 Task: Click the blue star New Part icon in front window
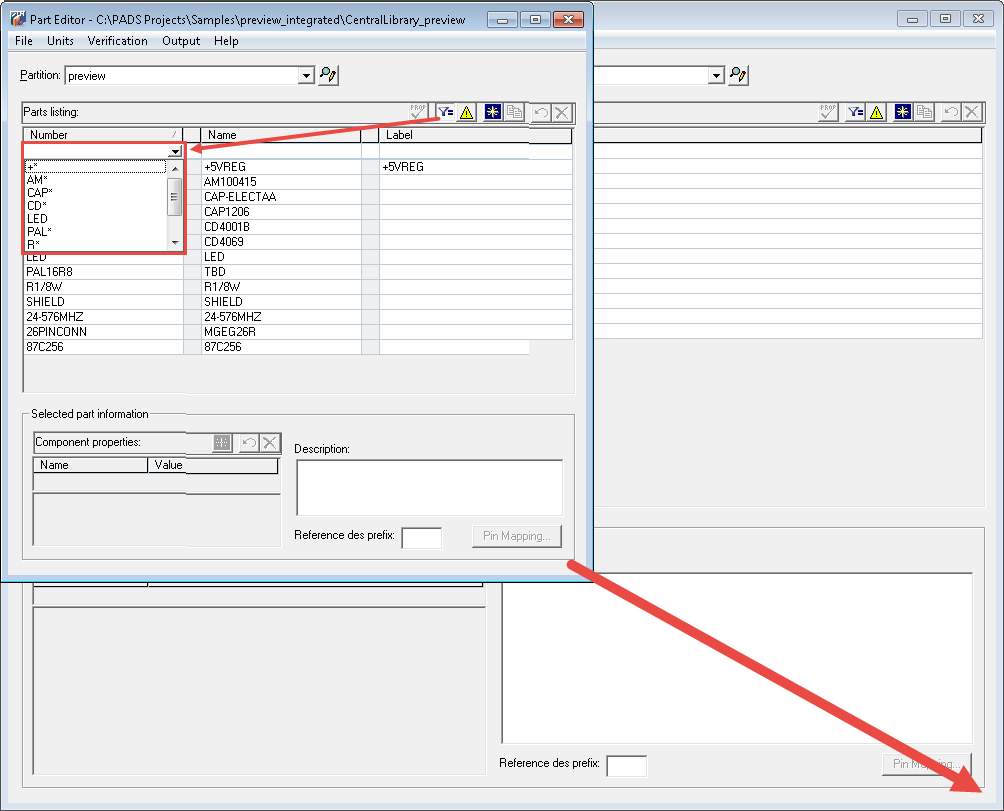[x=493, y=113]
